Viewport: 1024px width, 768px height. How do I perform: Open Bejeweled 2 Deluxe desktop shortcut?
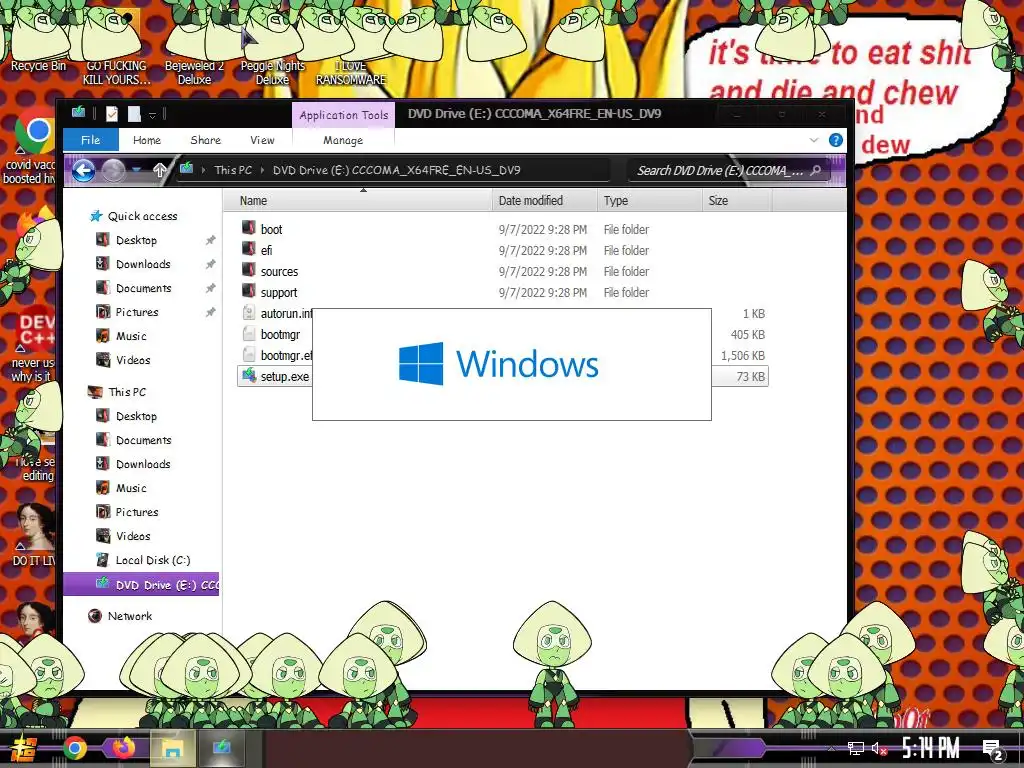[194, 47]
